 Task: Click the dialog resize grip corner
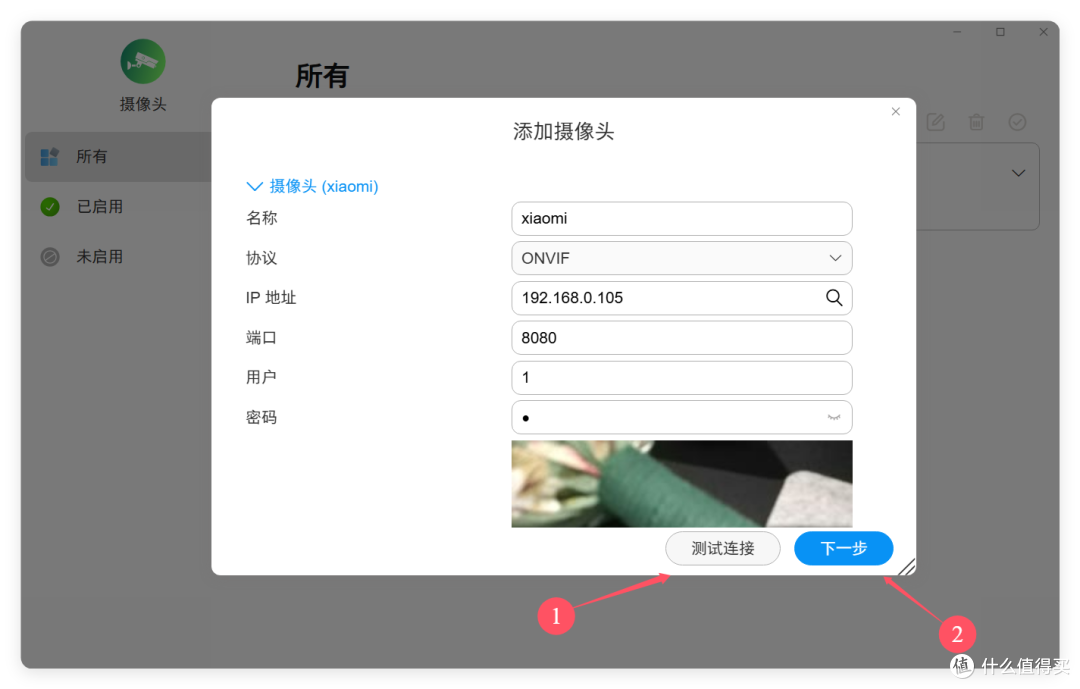coord(907,566)
